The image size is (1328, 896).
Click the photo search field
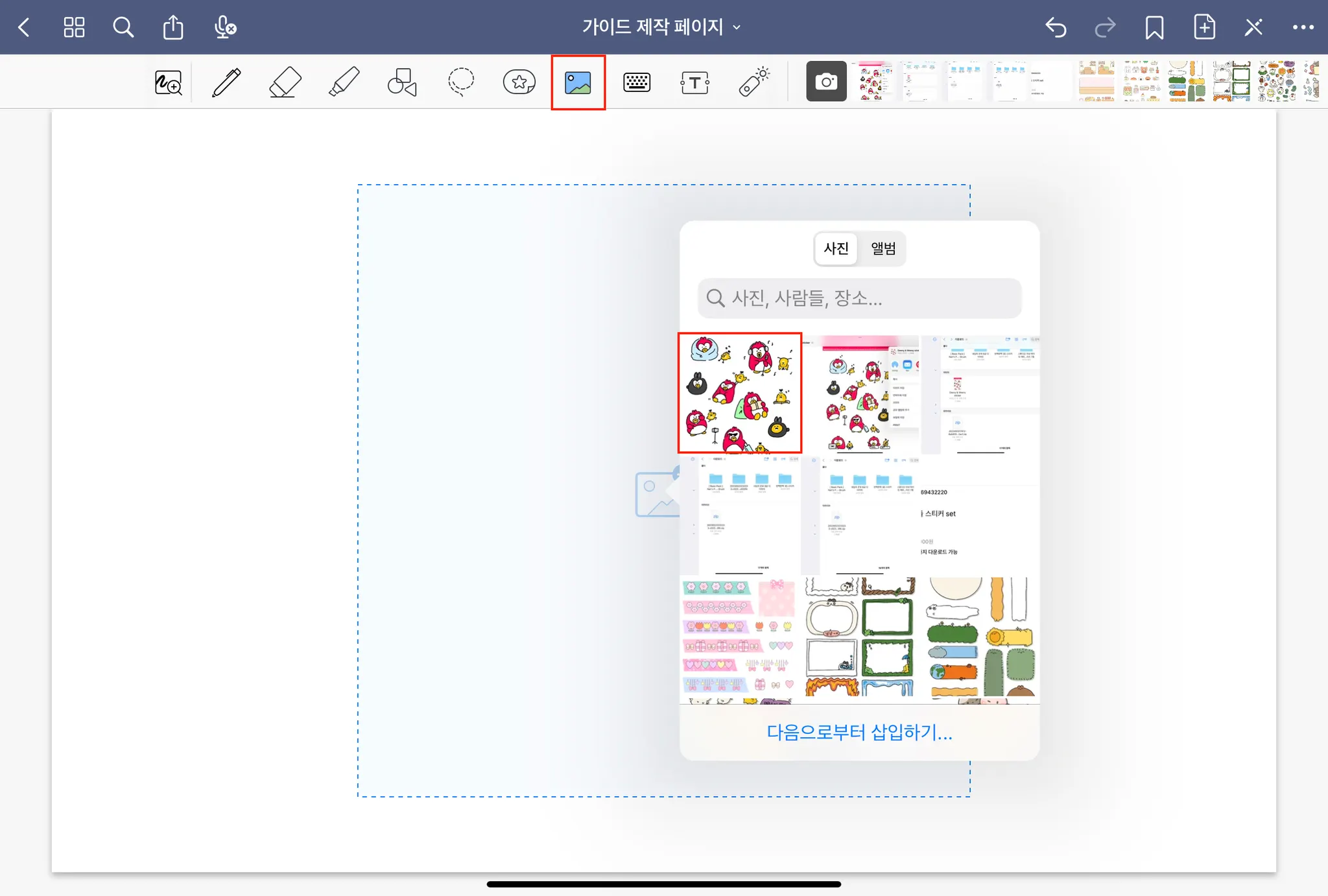pos(859,298)
